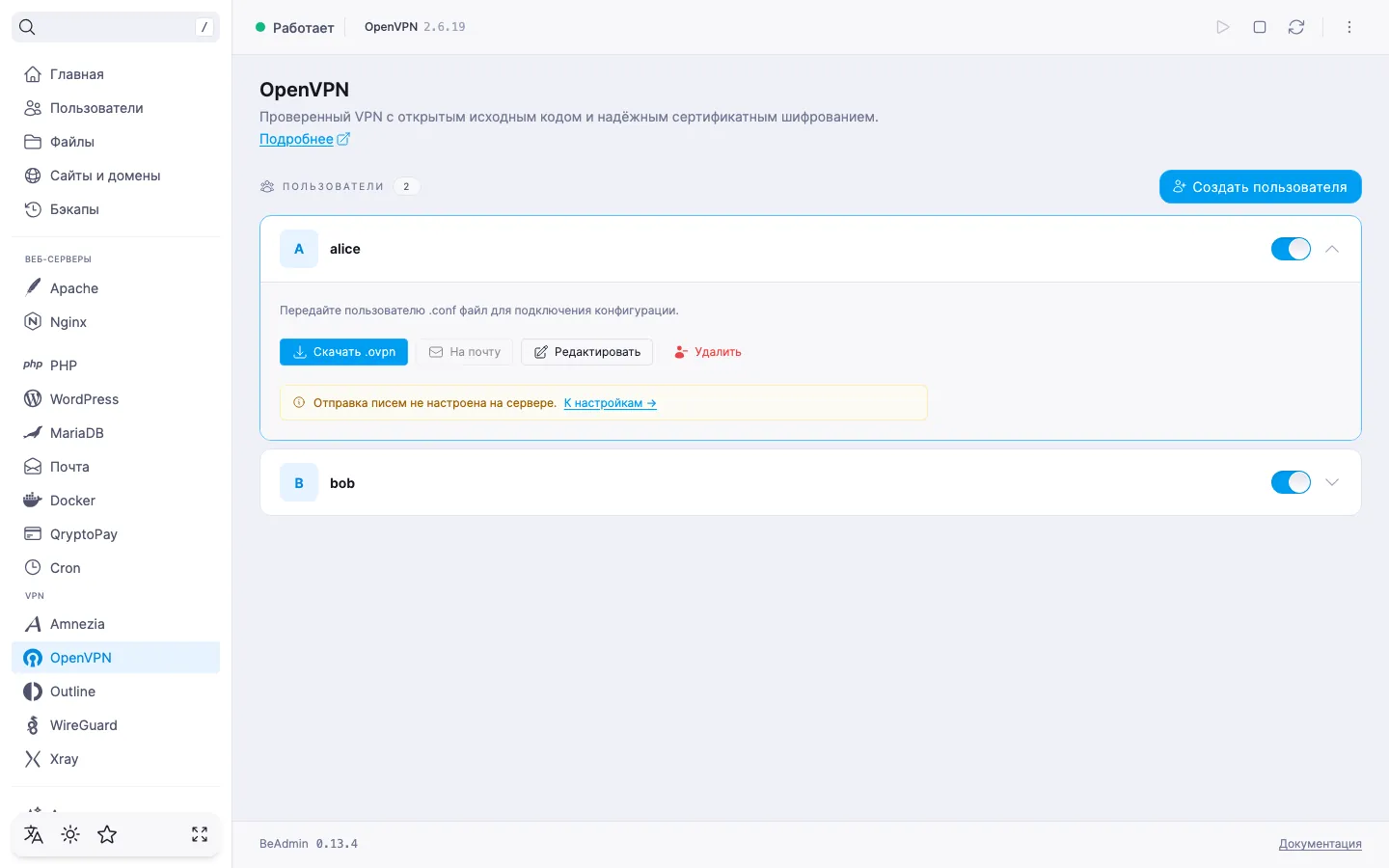Viewport: 1389px width, 868px height.
Task: Click the Xray logo icon
Action: 33,759
